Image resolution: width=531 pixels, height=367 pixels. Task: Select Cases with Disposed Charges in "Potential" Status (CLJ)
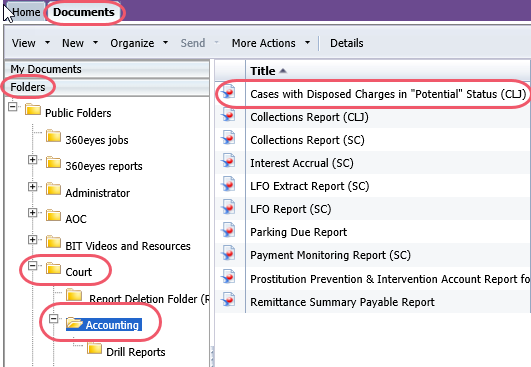pyautogui.click(x=388, y=94)
